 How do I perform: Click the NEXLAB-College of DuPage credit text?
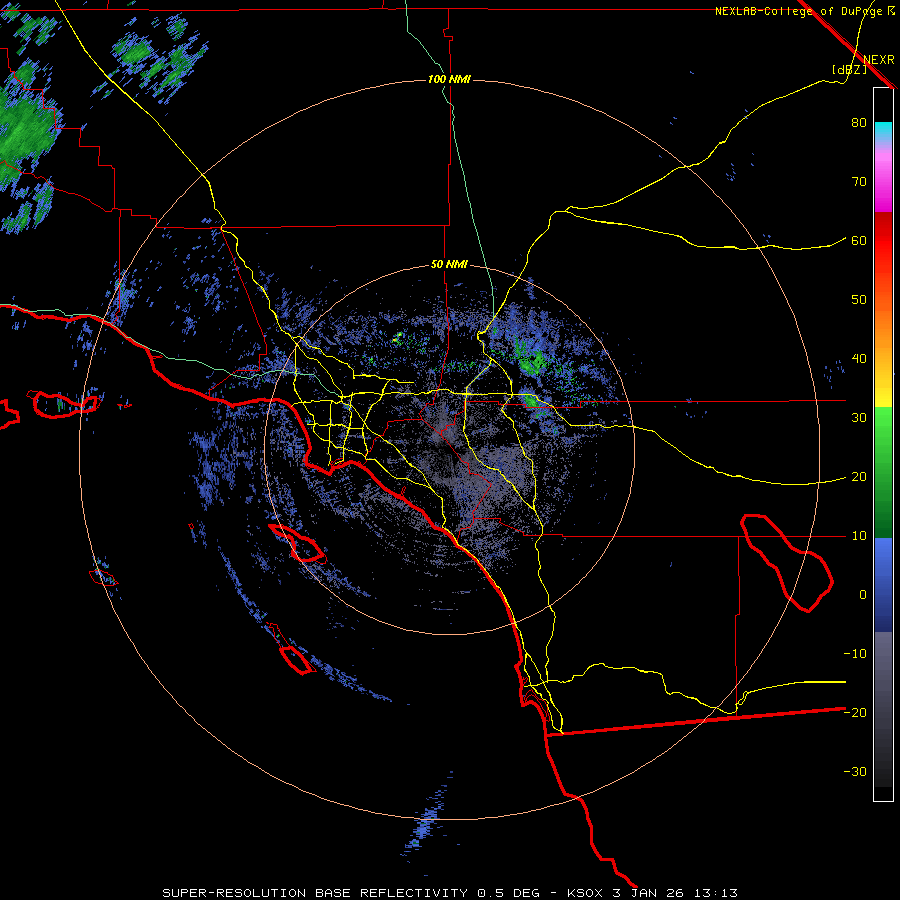pyautogui.click(x=800, y=11)
